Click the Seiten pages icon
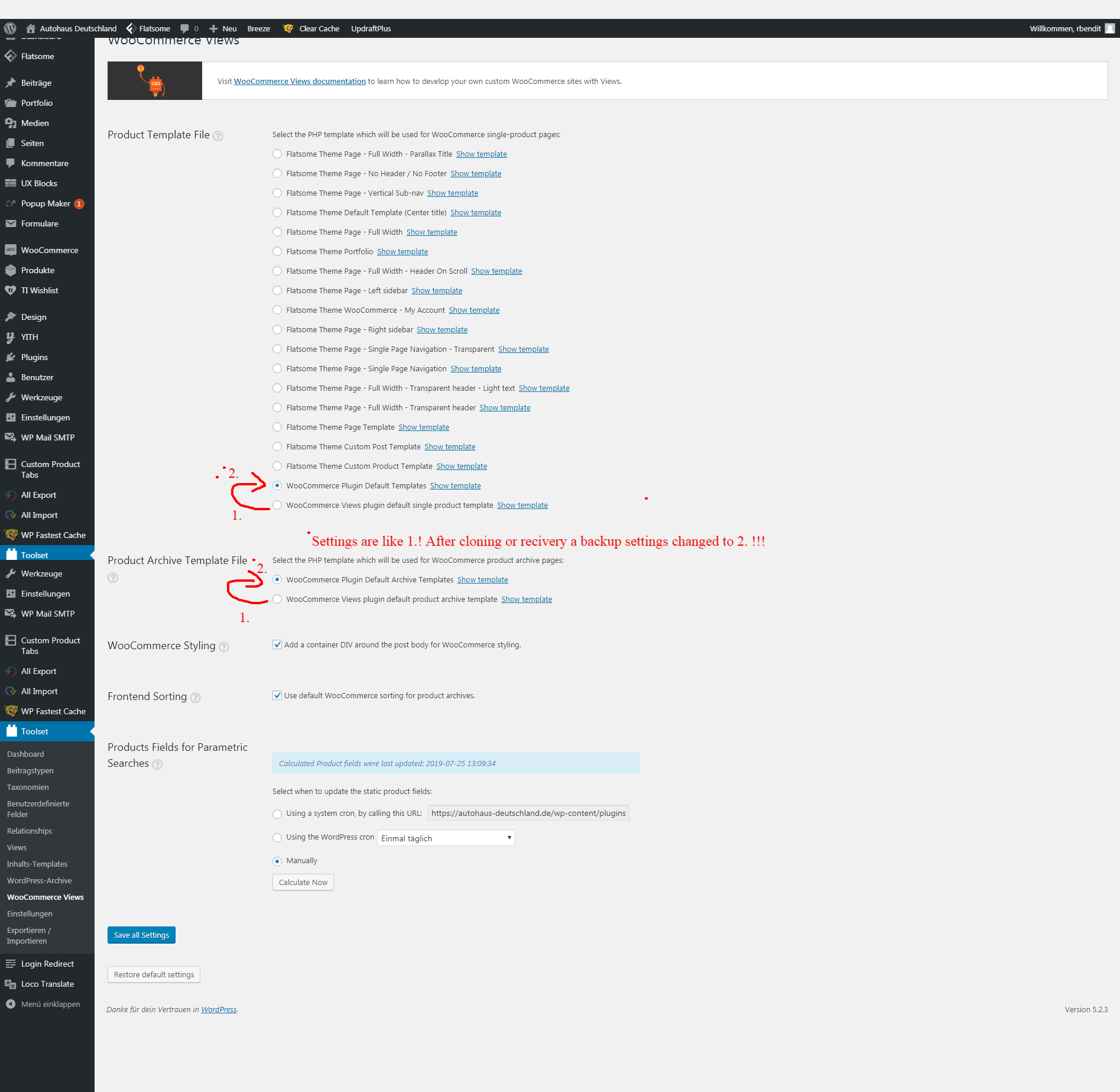Image resolution: width=1120 pixels, height=1092 pixels. [x=11, y=143]
